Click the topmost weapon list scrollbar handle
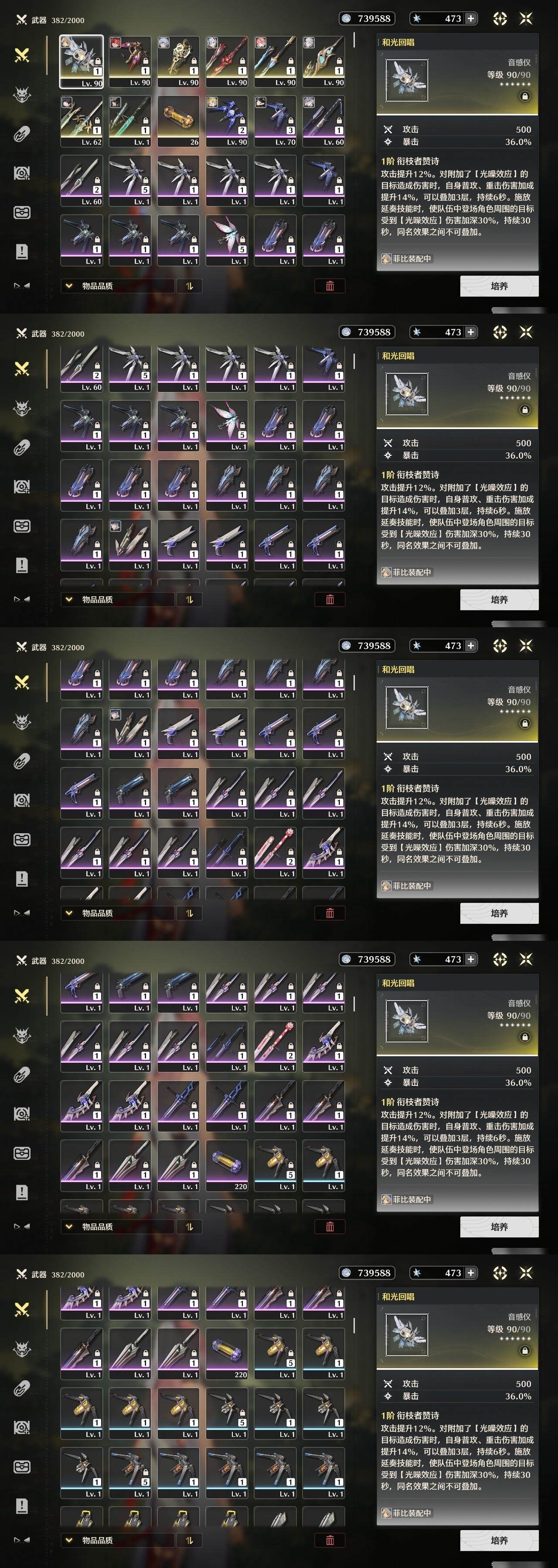The width and height of the screenshot is (558, 1568). [x=354, y=40]
